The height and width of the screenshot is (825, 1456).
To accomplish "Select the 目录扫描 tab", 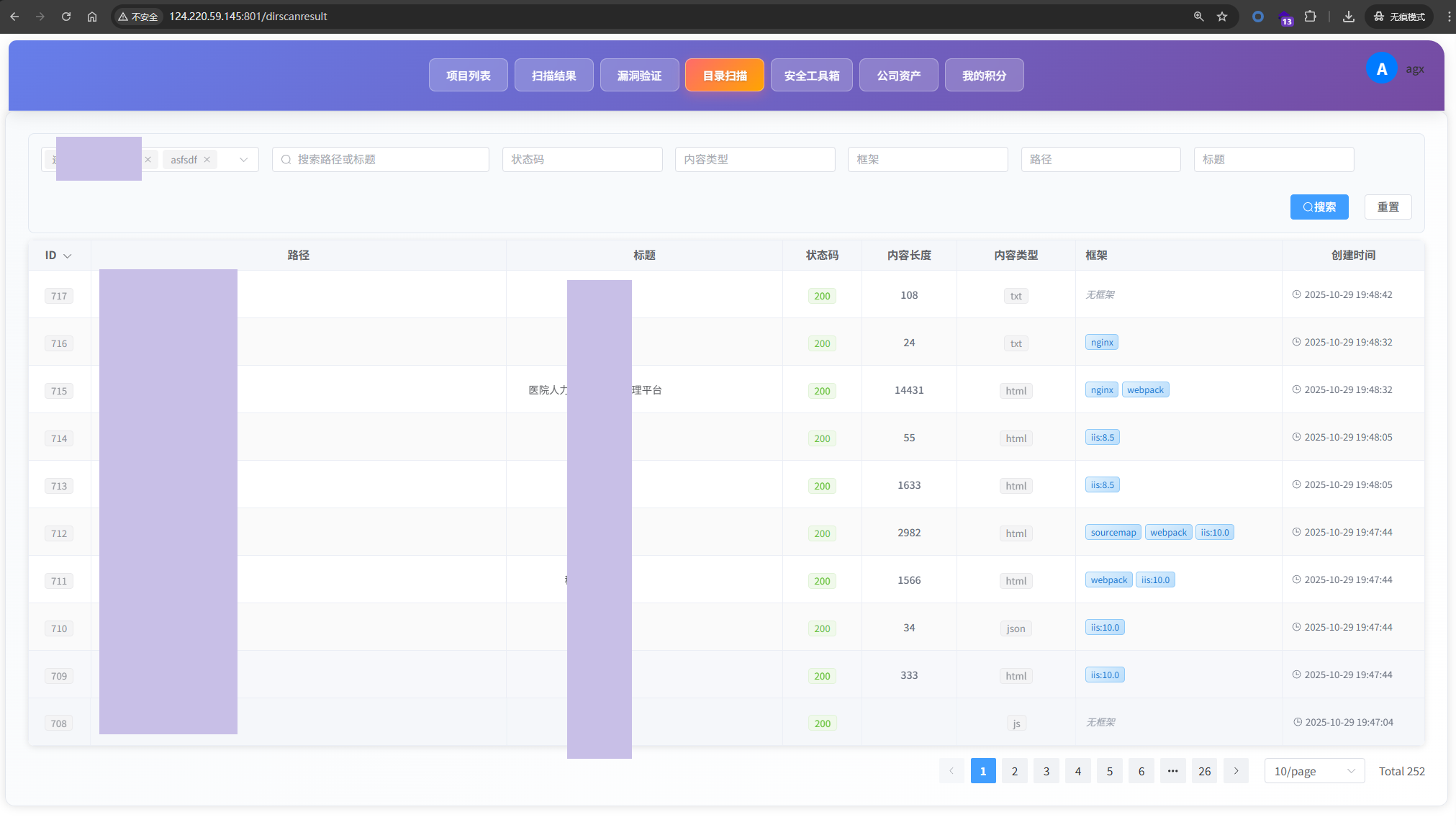I will pyautogui.click(x=725, y=76).
